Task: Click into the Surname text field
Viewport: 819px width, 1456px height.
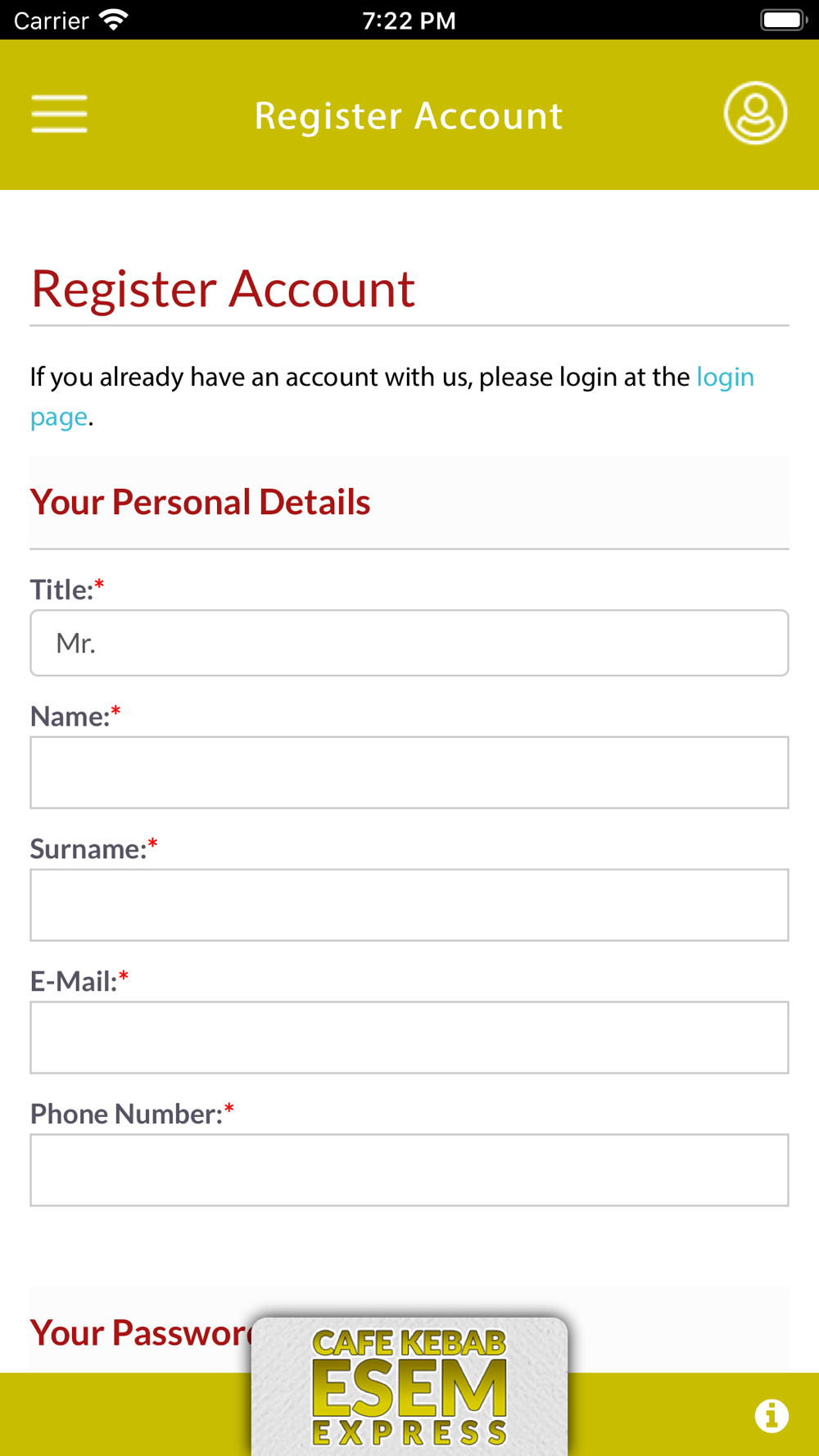Action: 409,905
